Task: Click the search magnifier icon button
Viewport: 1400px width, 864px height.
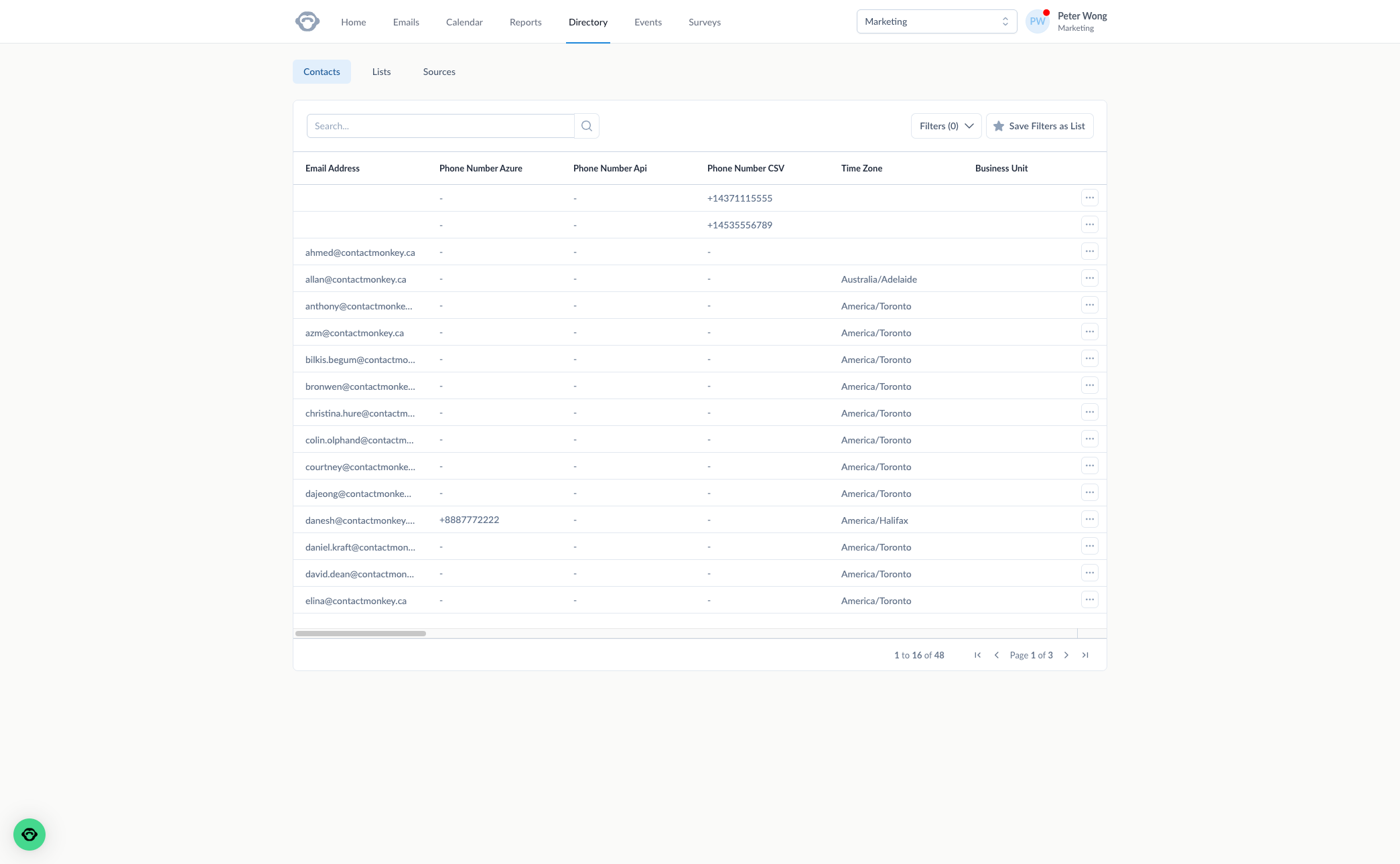Action: [x=587, y=126]
